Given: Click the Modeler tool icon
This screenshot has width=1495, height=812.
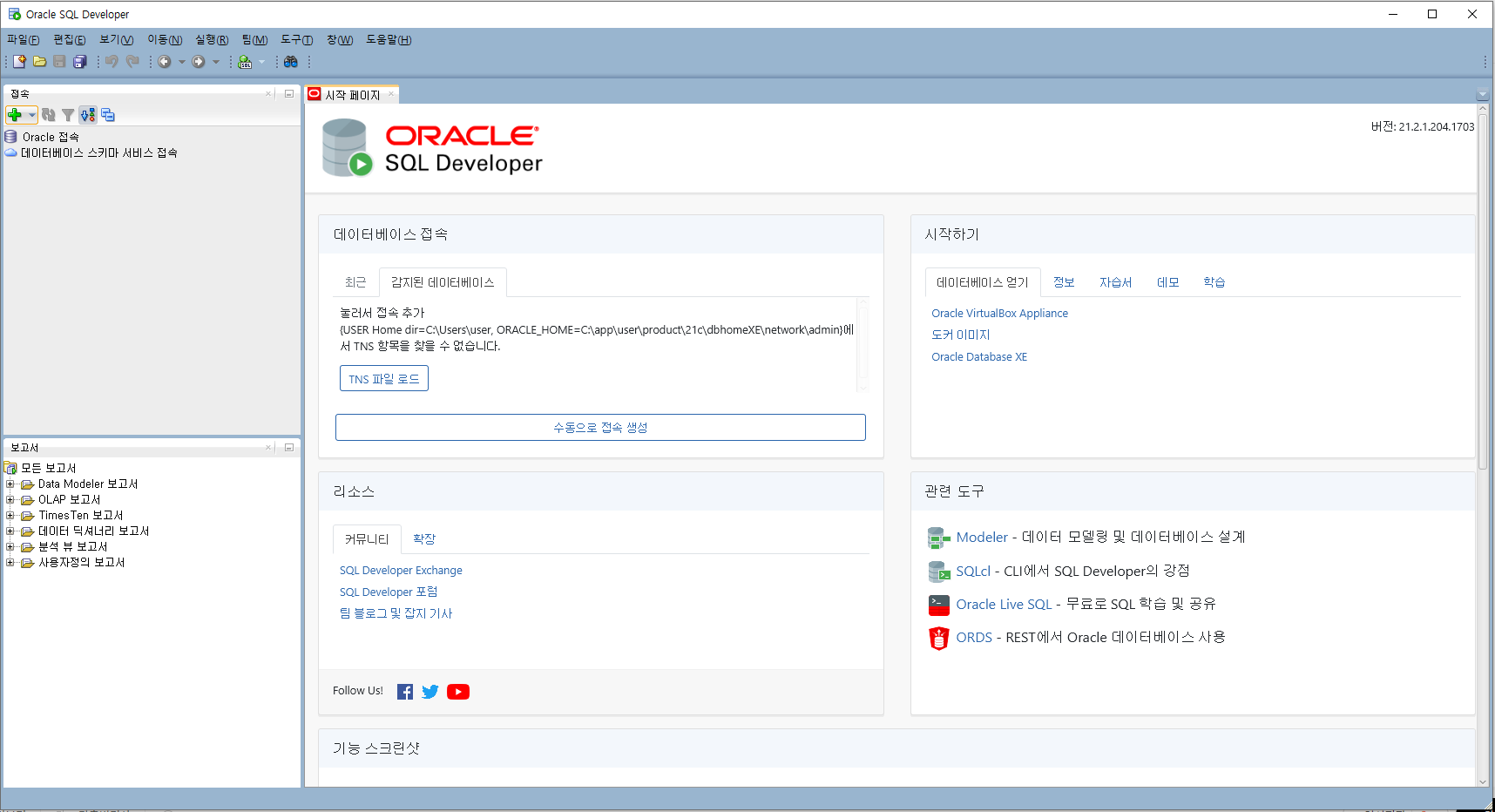Looking at the screenshot, I should coord(938,538).
